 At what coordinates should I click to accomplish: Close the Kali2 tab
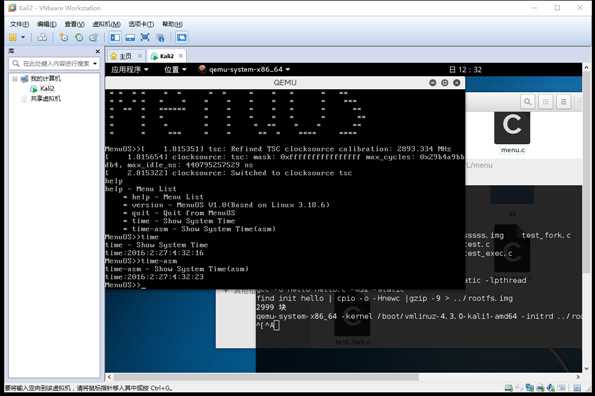coord(181,56)
